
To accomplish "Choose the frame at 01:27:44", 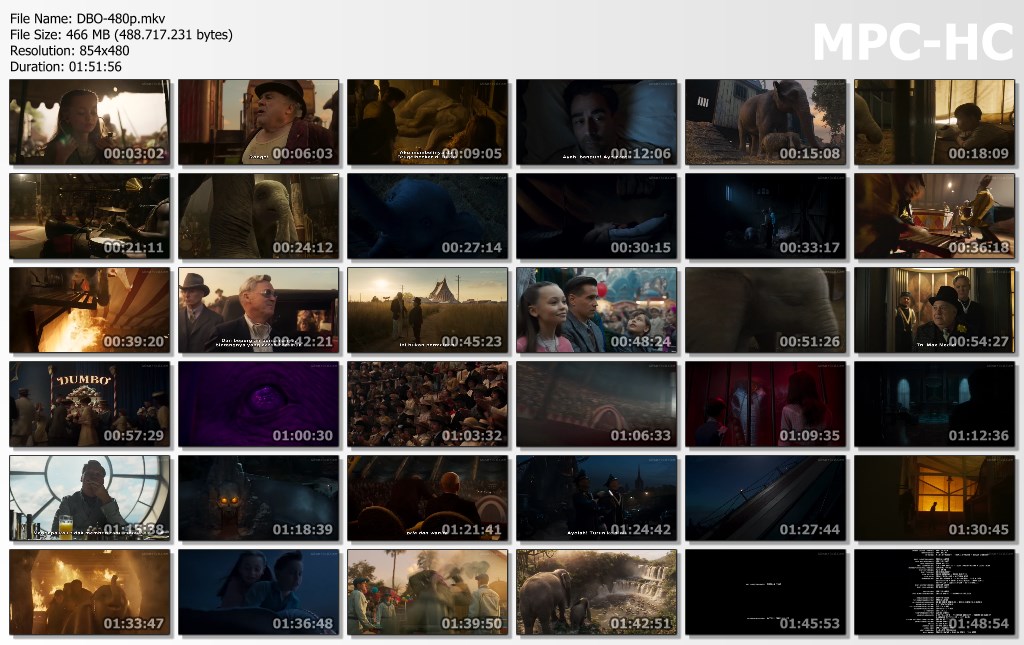I will [x=765, y=498].
